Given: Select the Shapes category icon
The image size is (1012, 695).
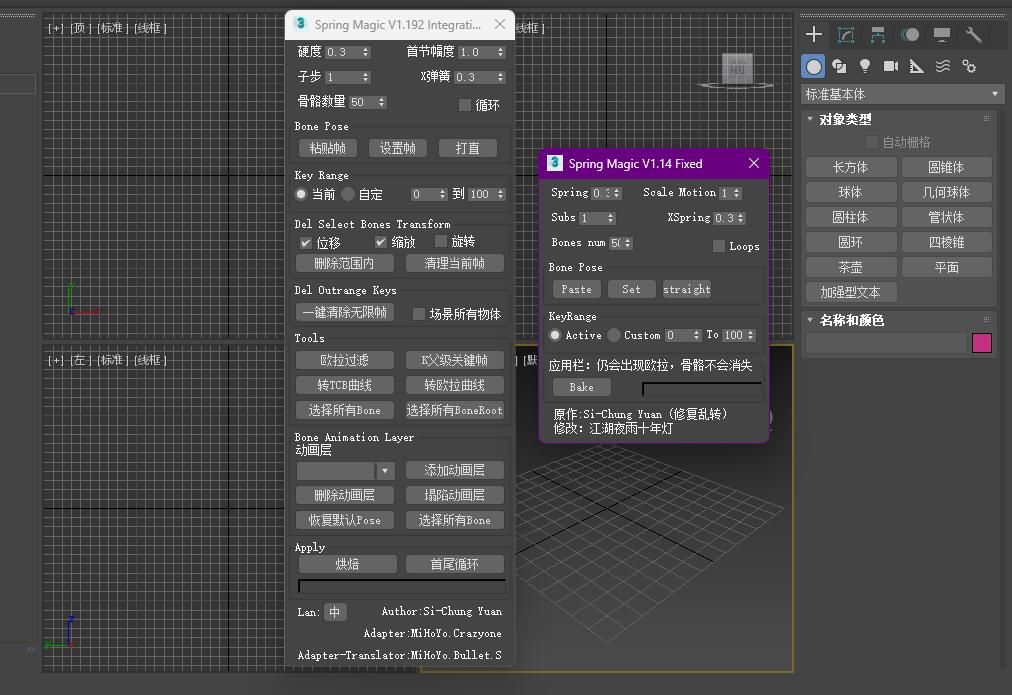Looking at the screenshot, I should pos(839,66).
